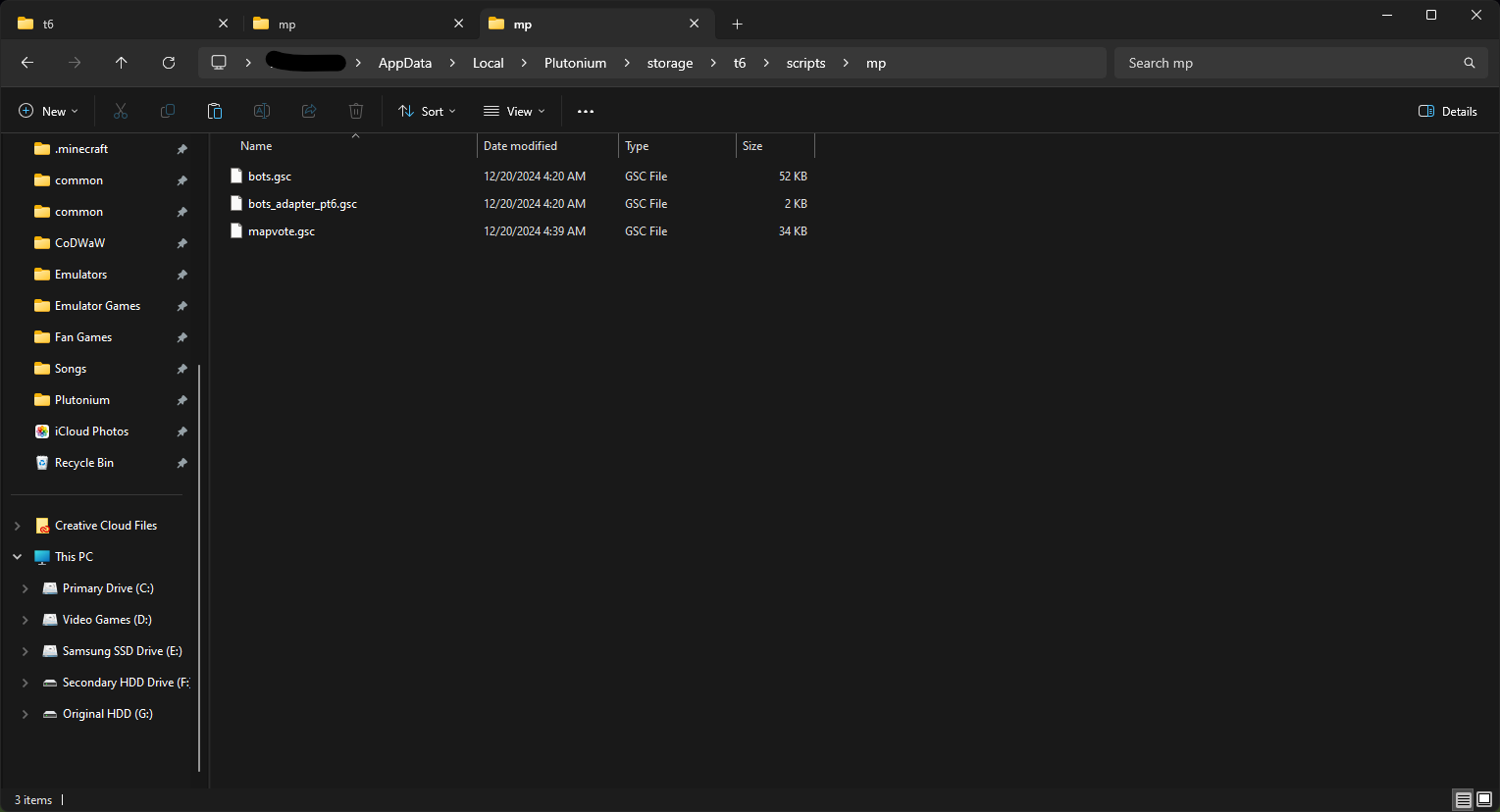Open Plutonium in quick access sidebar

pos(82,400)
